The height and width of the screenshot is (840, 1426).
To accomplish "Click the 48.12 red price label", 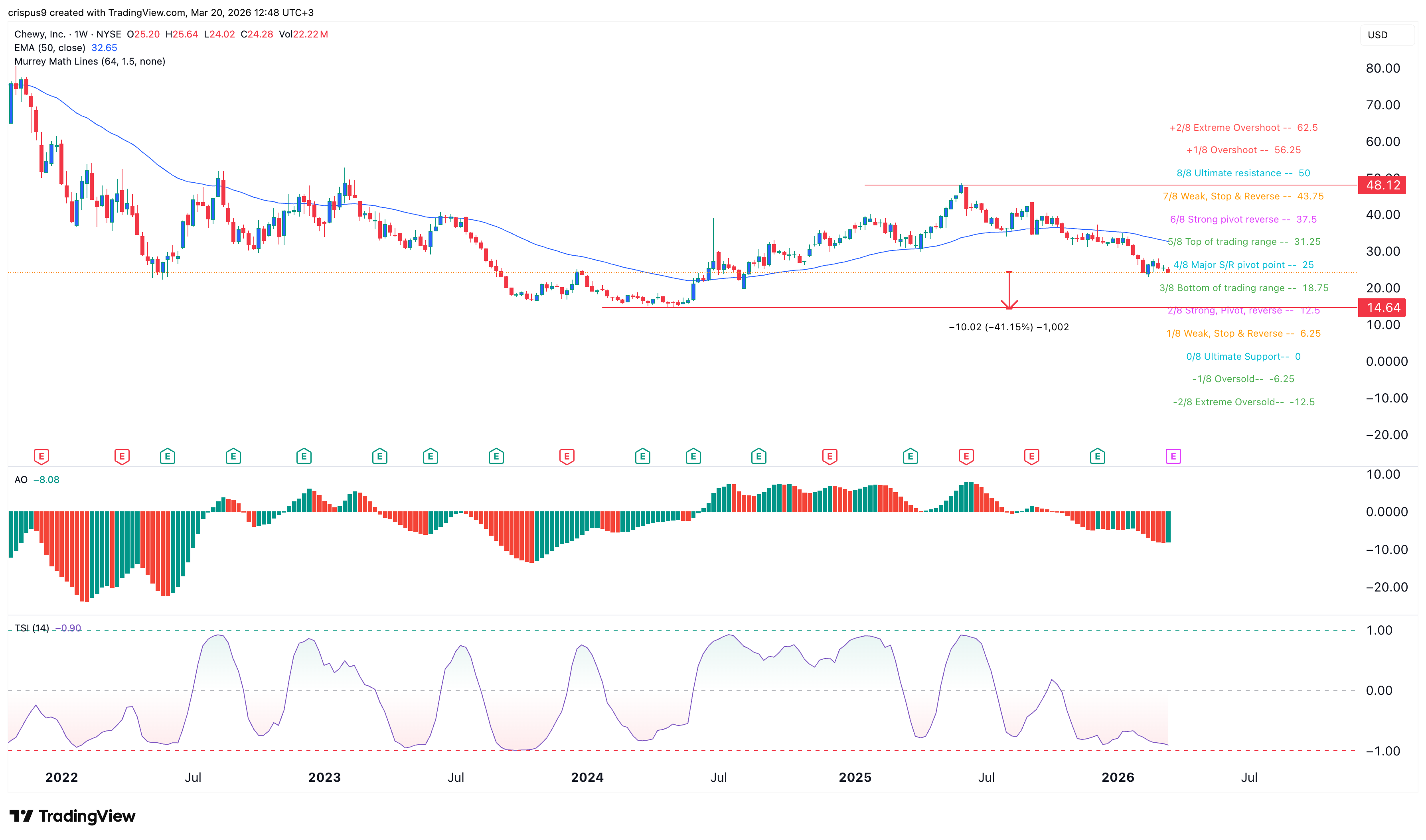I will point(1382,185).
